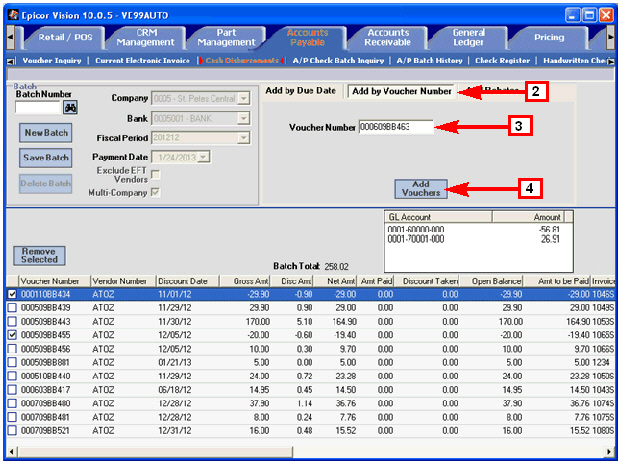Open Check Register menu item
This screenshot has width=621, height=466.
pyautogui.click(x=502, y=61)
